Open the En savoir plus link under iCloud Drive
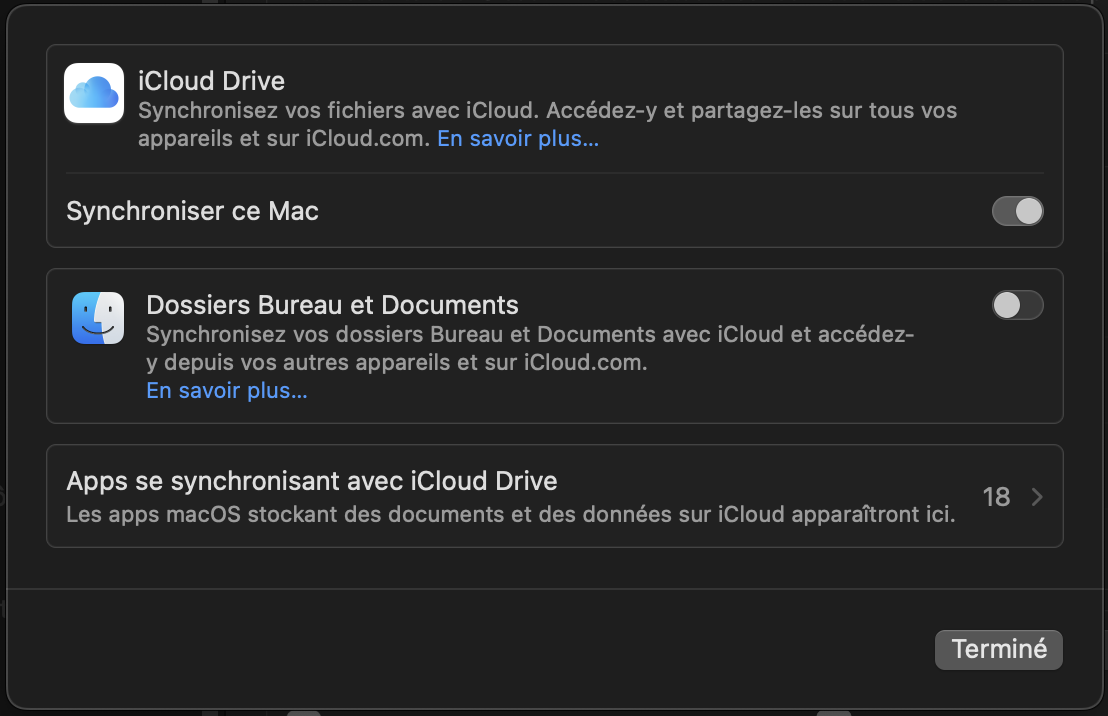 [x=518, y=139]
